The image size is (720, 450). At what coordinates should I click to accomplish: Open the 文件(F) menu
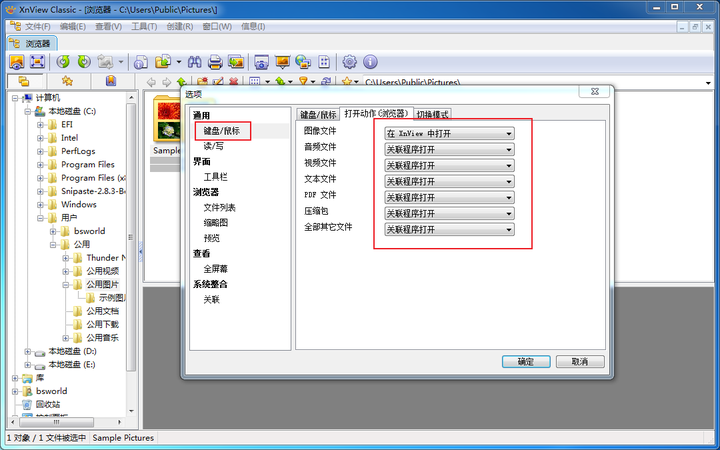tap(38, 27)
